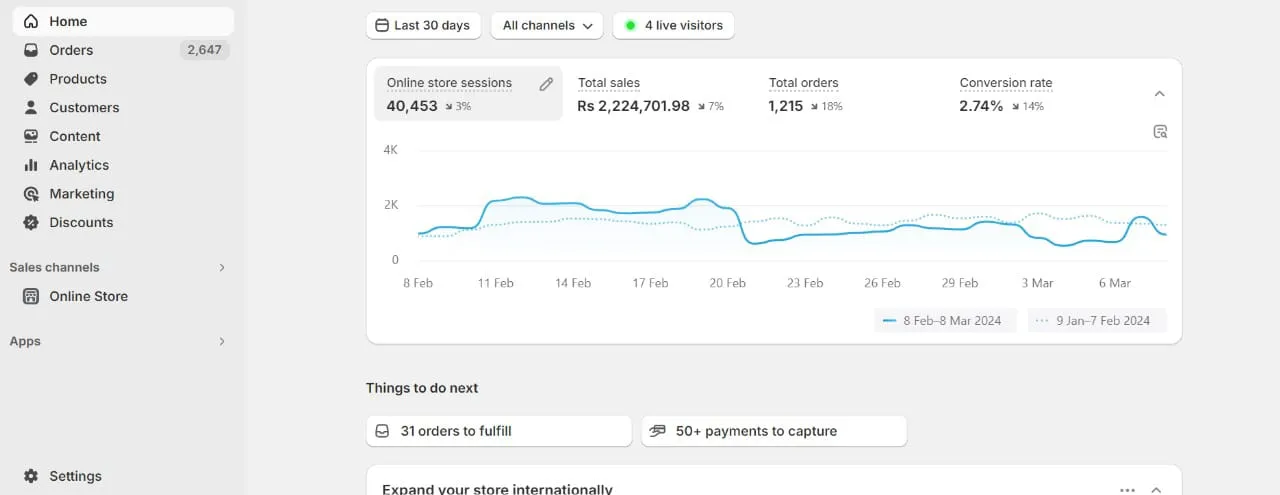
Task: Select the Customers person icon
Action: 31,107
